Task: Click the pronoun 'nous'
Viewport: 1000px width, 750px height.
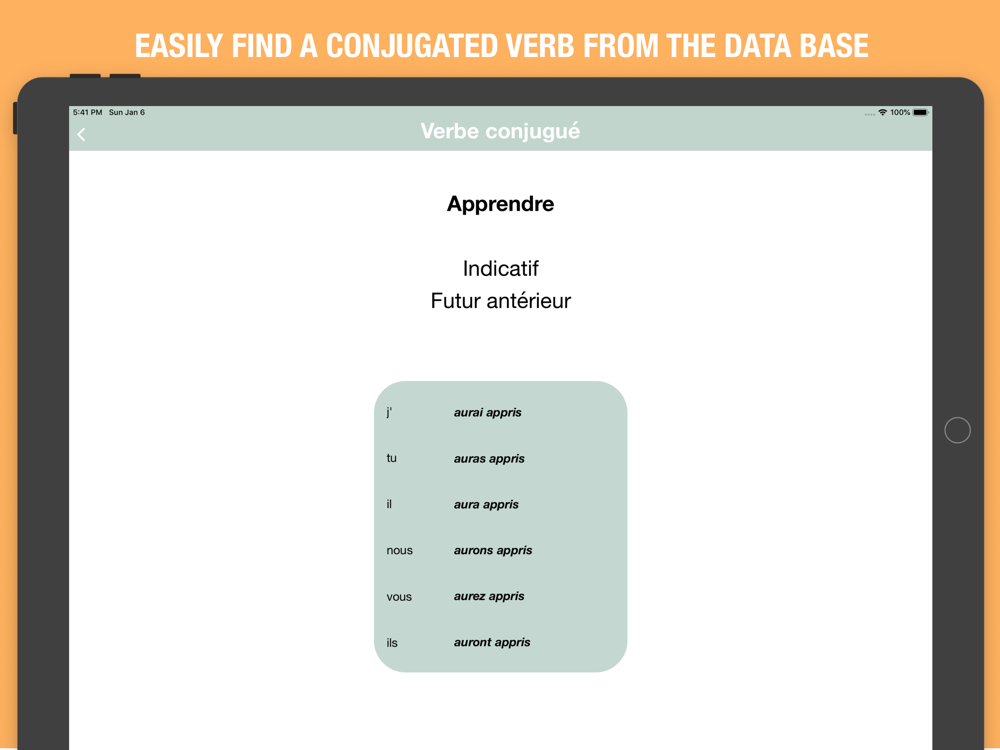Action: point(399,551)
